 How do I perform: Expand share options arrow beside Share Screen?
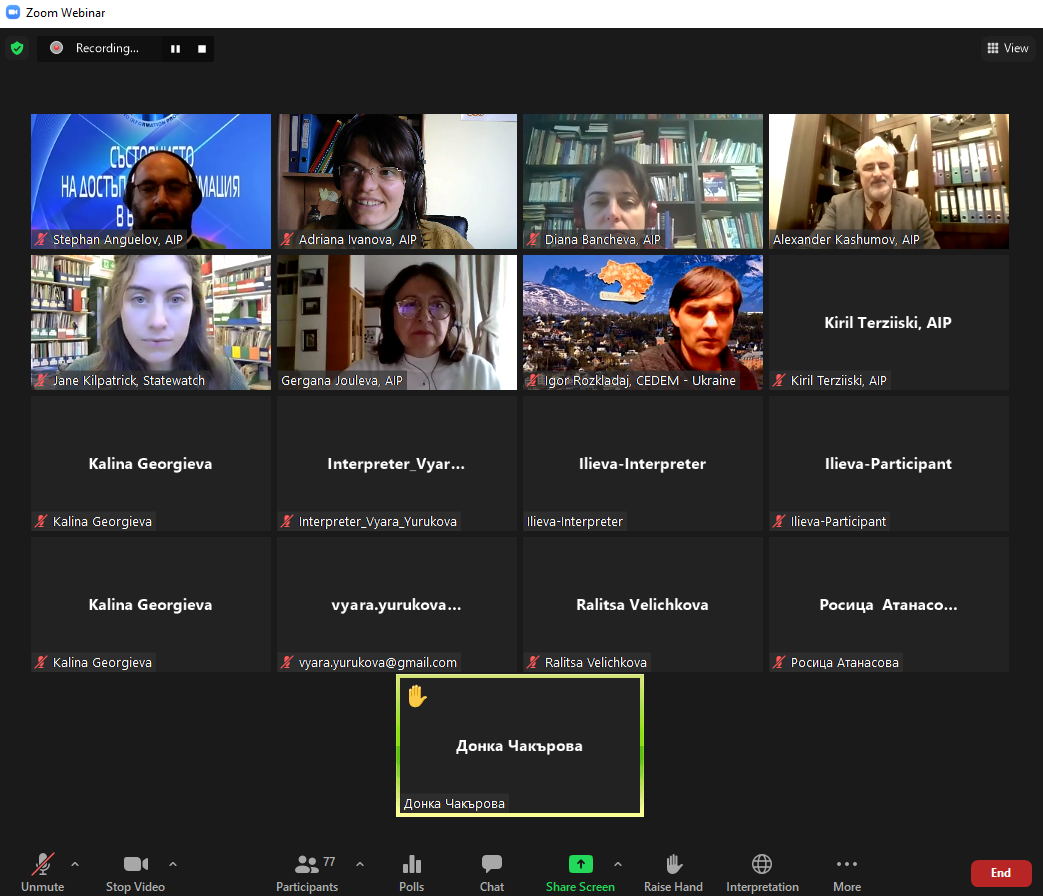(617, 864)
